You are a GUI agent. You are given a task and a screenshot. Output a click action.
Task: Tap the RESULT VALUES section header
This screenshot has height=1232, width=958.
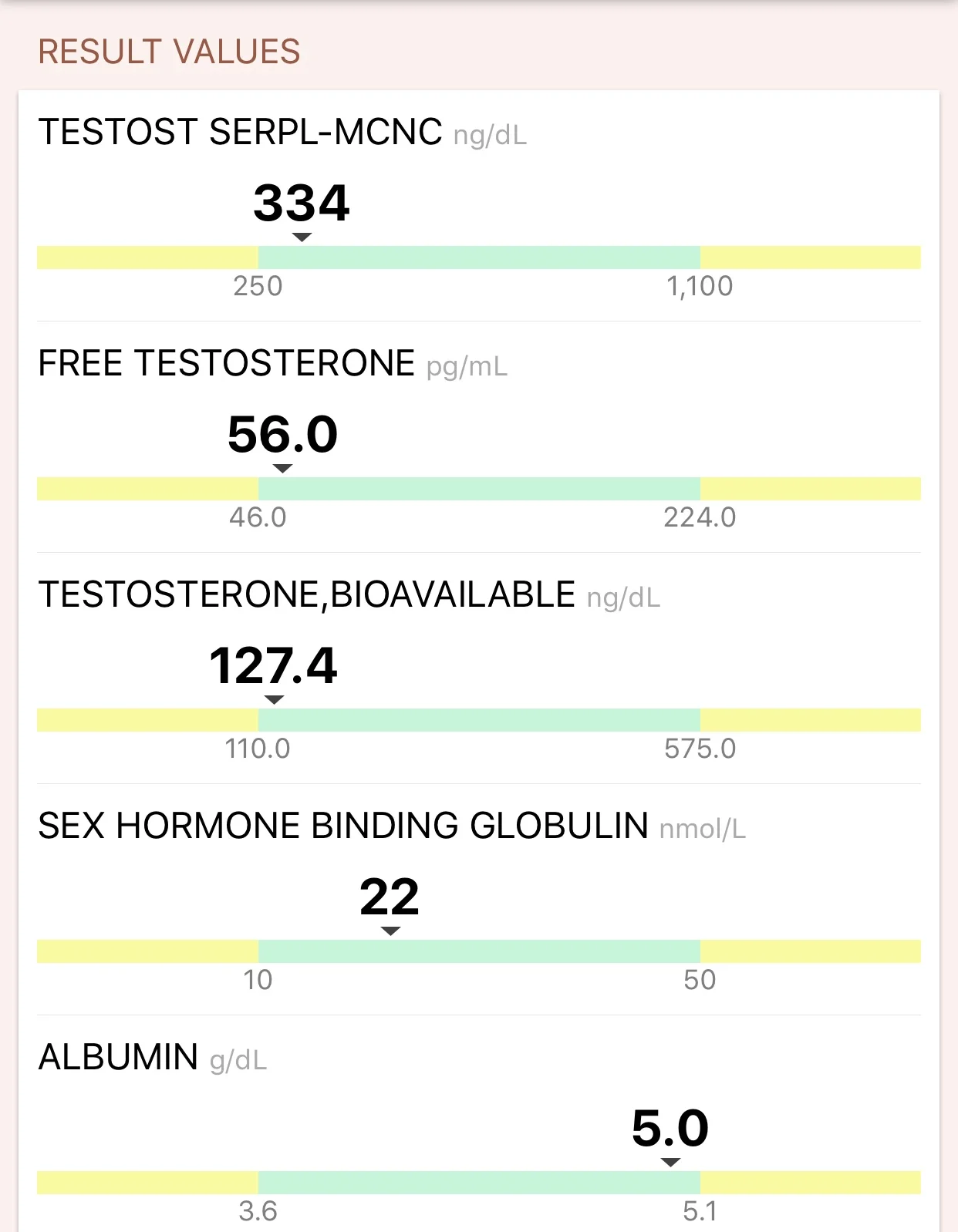point(169,52)
